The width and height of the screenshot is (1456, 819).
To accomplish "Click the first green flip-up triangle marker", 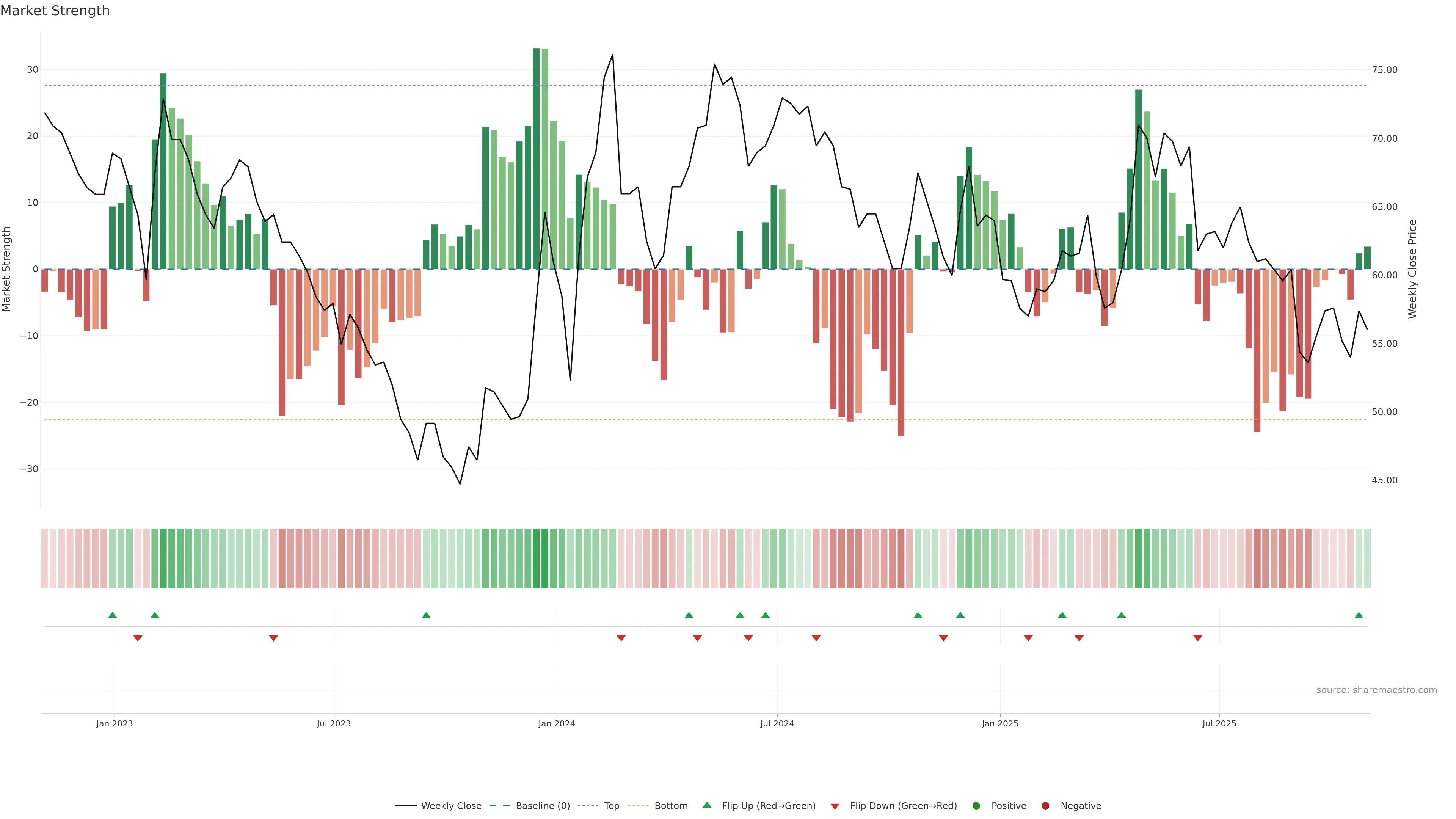I will 113,615.
